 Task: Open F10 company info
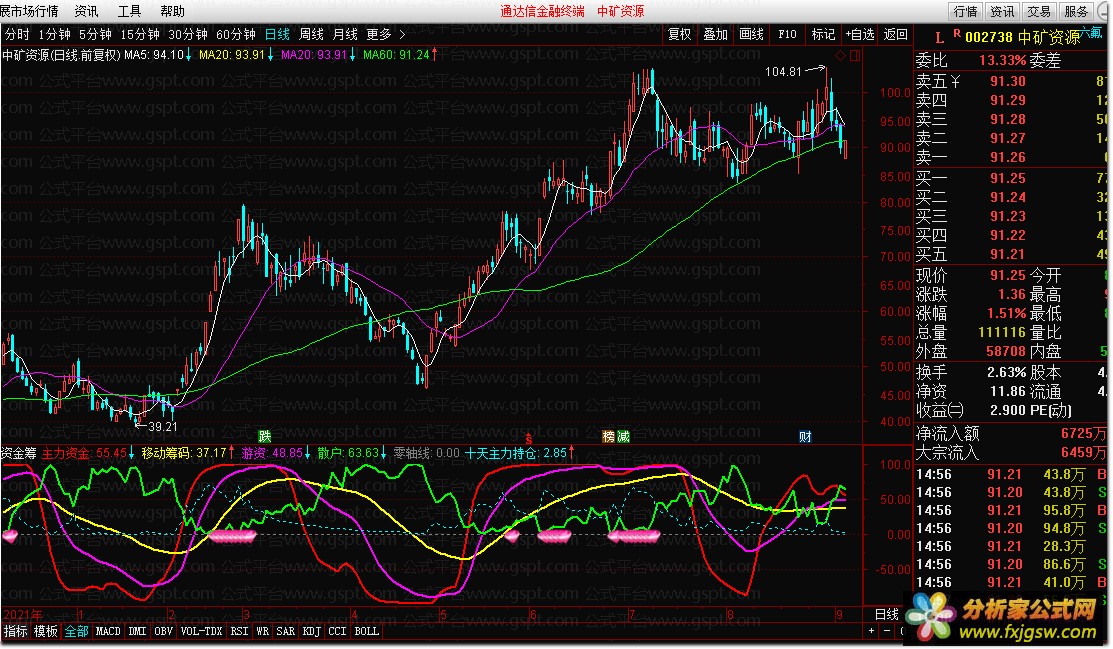[787, 34]
